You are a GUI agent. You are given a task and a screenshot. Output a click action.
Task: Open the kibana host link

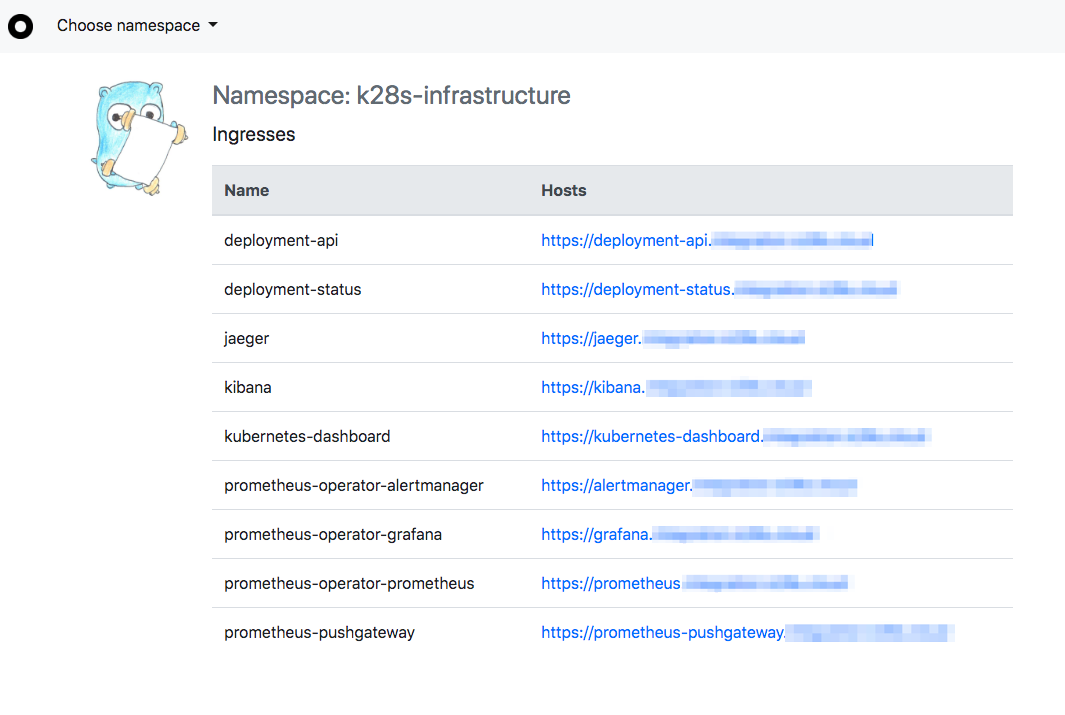675,387
